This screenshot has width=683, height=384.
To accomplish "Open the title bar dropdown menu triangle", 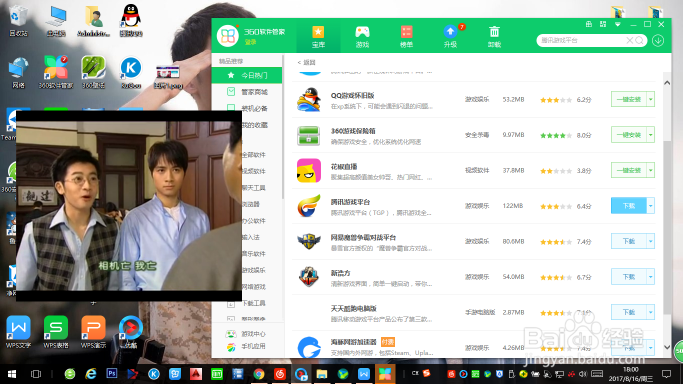I will point(618,24).
